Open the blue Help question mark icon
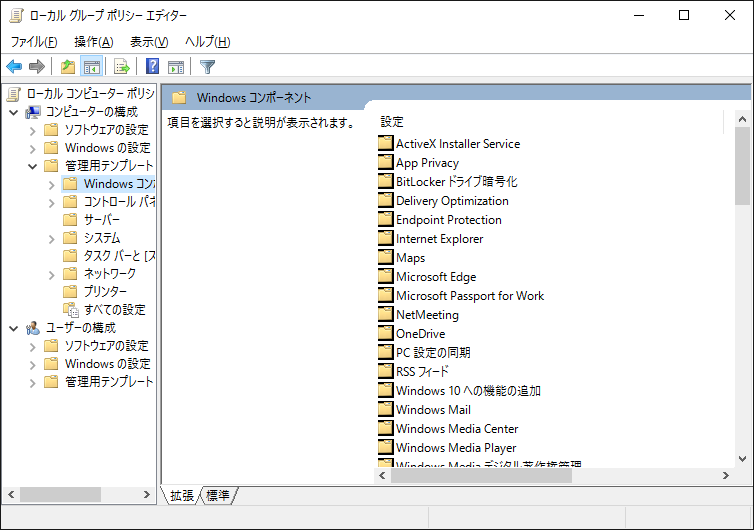 coord(152,66)
